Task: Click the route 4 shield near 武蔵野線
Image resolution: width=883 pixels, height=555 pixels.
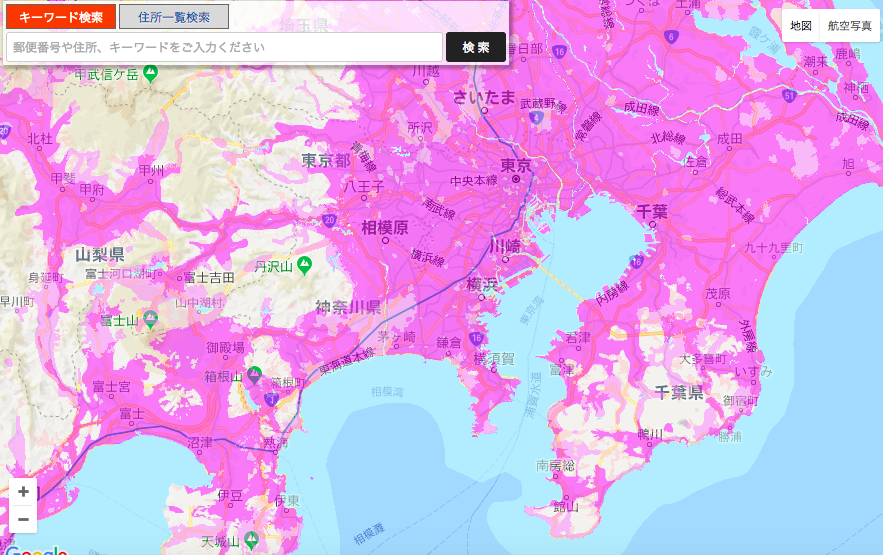Action: point(536,118)
